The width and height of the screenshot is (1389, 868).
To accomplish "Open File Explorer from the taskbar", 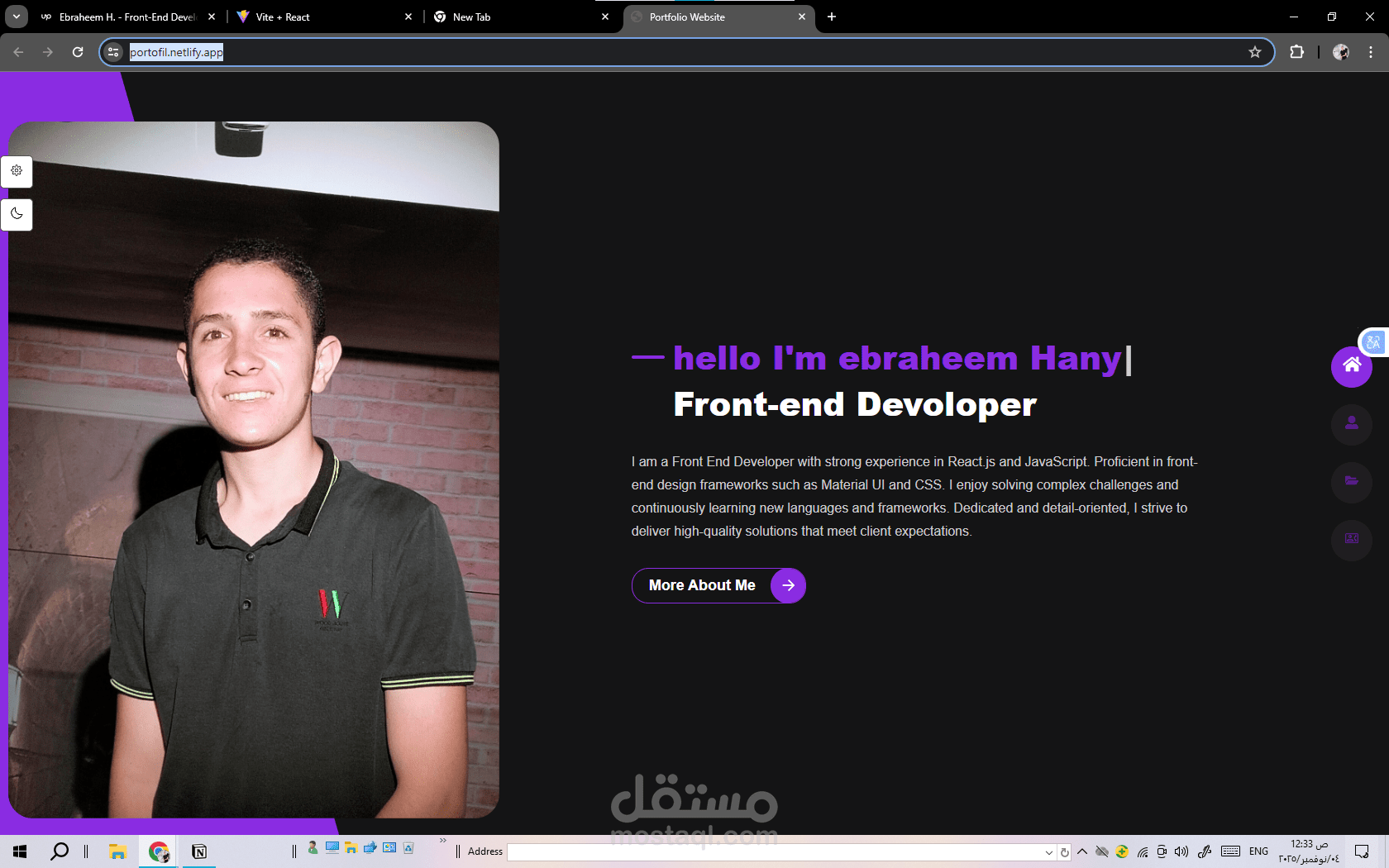I will [x=117, y=851].
